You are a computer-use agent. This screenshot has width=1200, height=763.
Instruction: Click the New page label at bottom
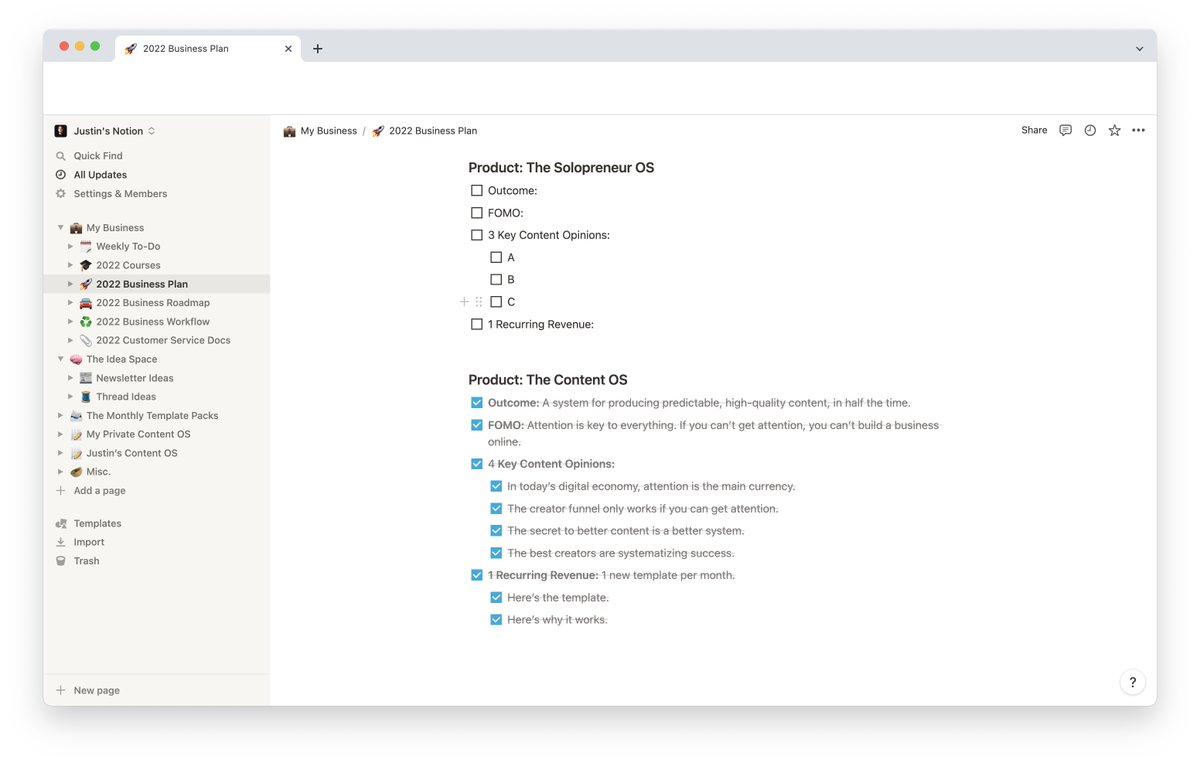[97, 690]
